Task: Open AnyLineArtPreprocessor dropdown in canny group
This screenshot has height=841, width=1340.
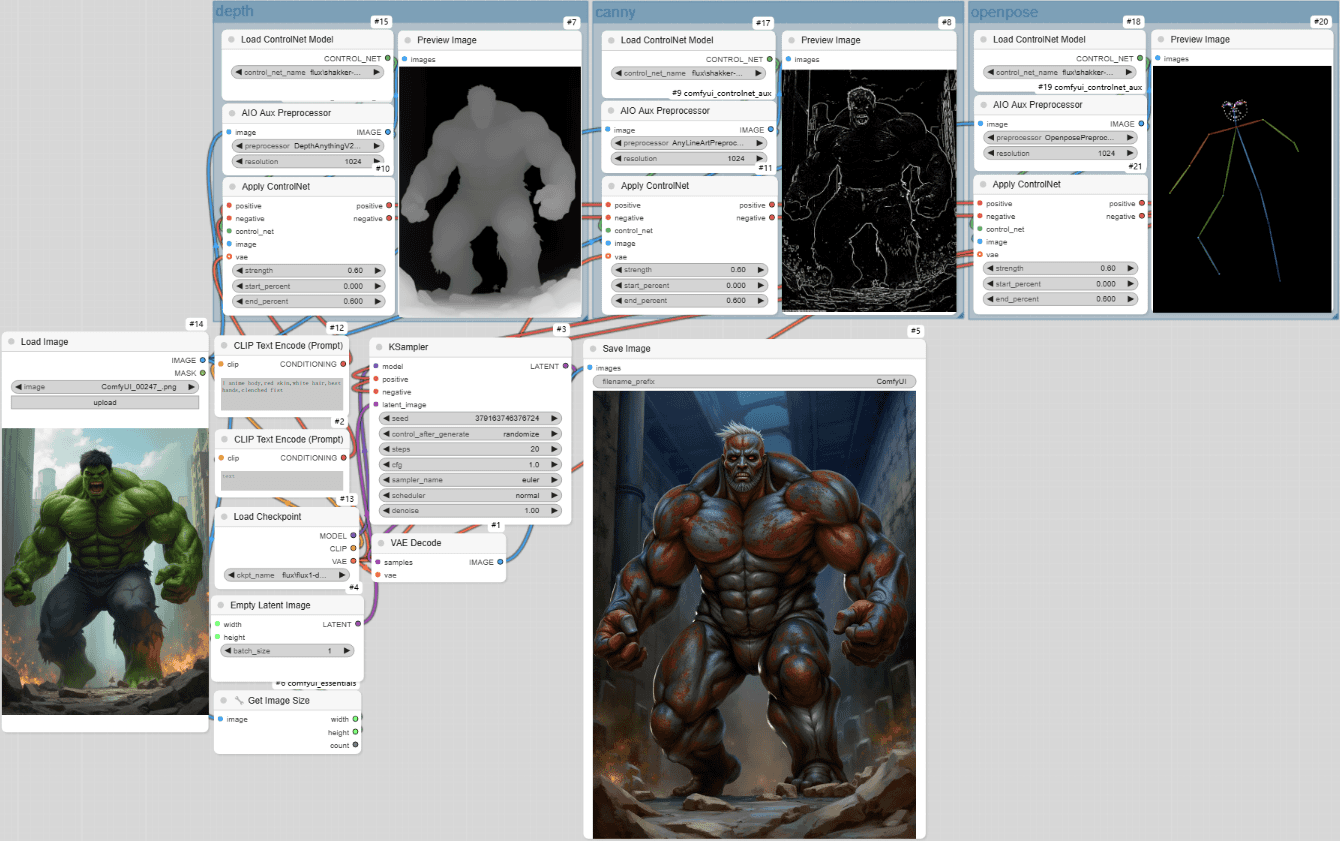Action: point(689,143)
